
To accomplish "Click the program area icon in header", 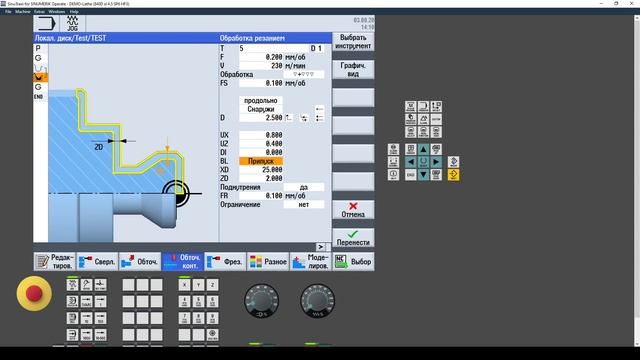I will [x=46, y=24].
